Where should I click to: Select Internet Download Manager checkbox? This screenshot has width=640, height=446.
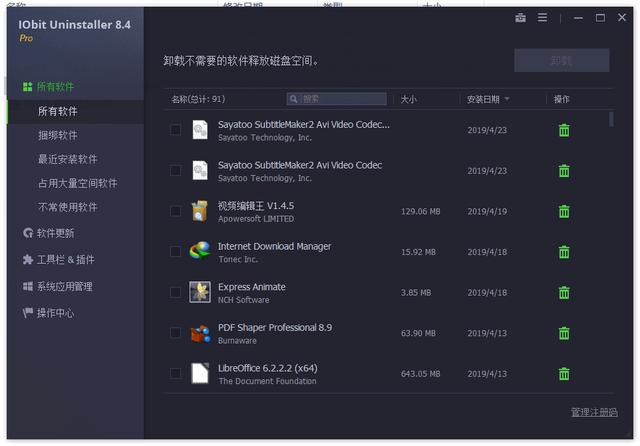[176, 251]
